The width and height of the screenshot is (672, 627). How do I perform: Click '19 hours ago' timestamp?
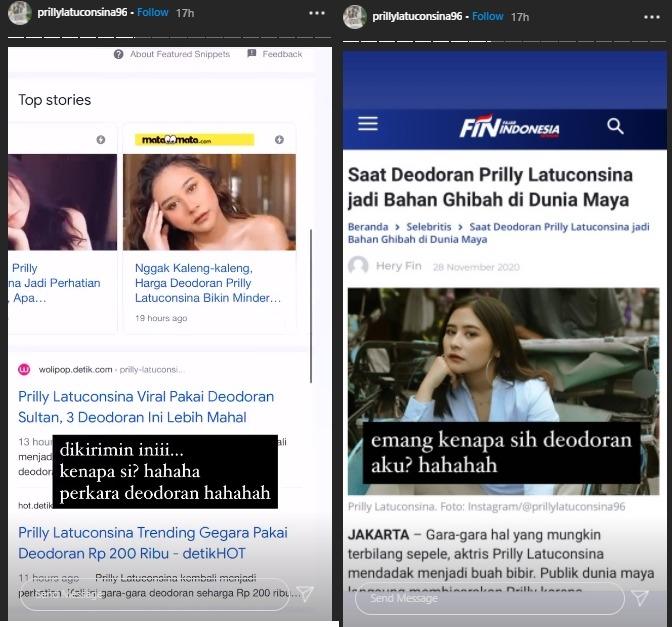(x=161, y=318)
